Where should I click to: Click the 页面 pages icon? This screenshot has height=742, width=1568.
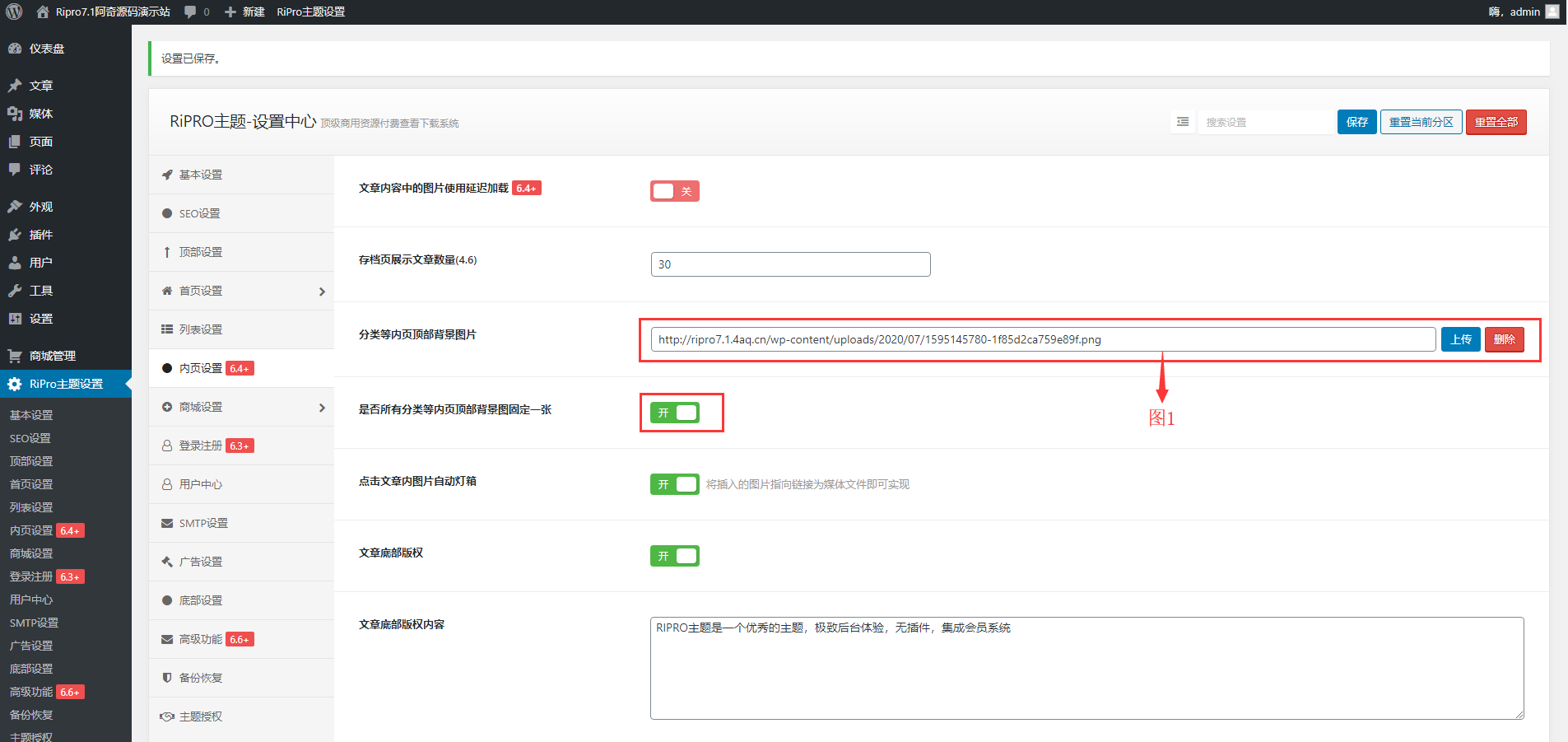15,142
